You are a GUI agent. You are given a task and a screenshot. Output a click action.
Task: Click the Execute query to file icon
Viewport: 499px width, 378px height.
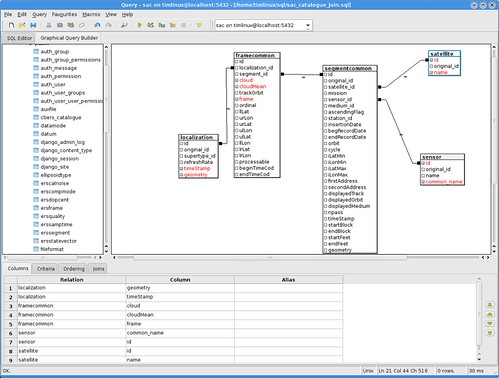[x=162, y=25]
